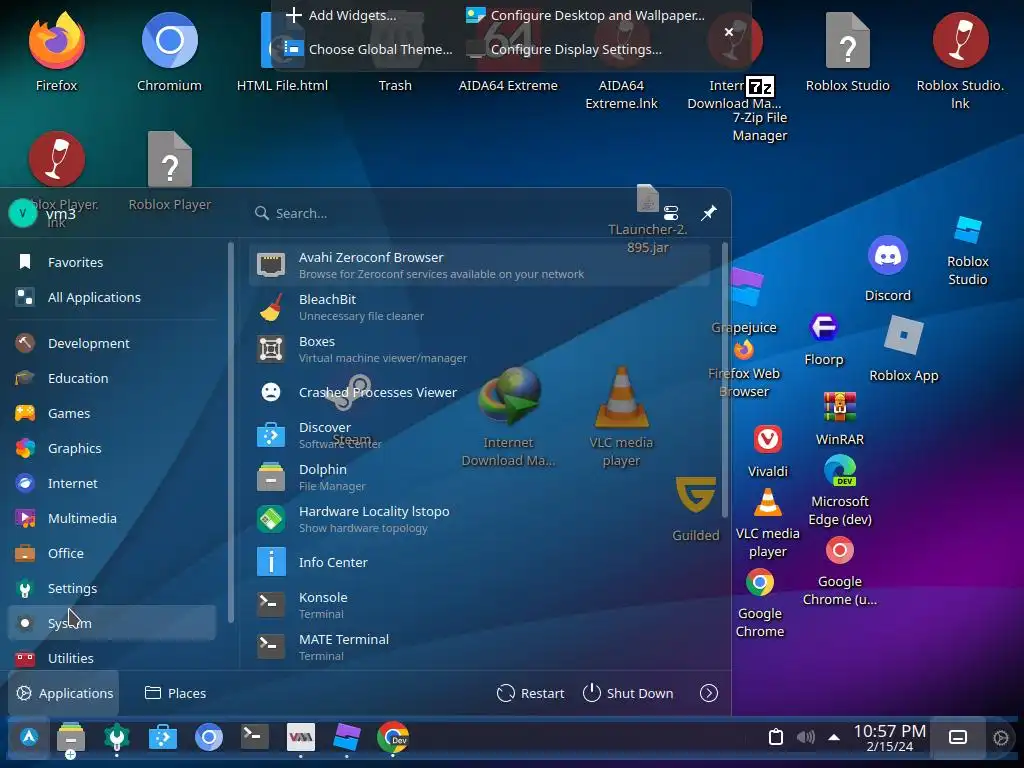This screenshot has width=1024, height=768.
Task: Open the VM manager taskbar icon
Action: coord(300,737)
